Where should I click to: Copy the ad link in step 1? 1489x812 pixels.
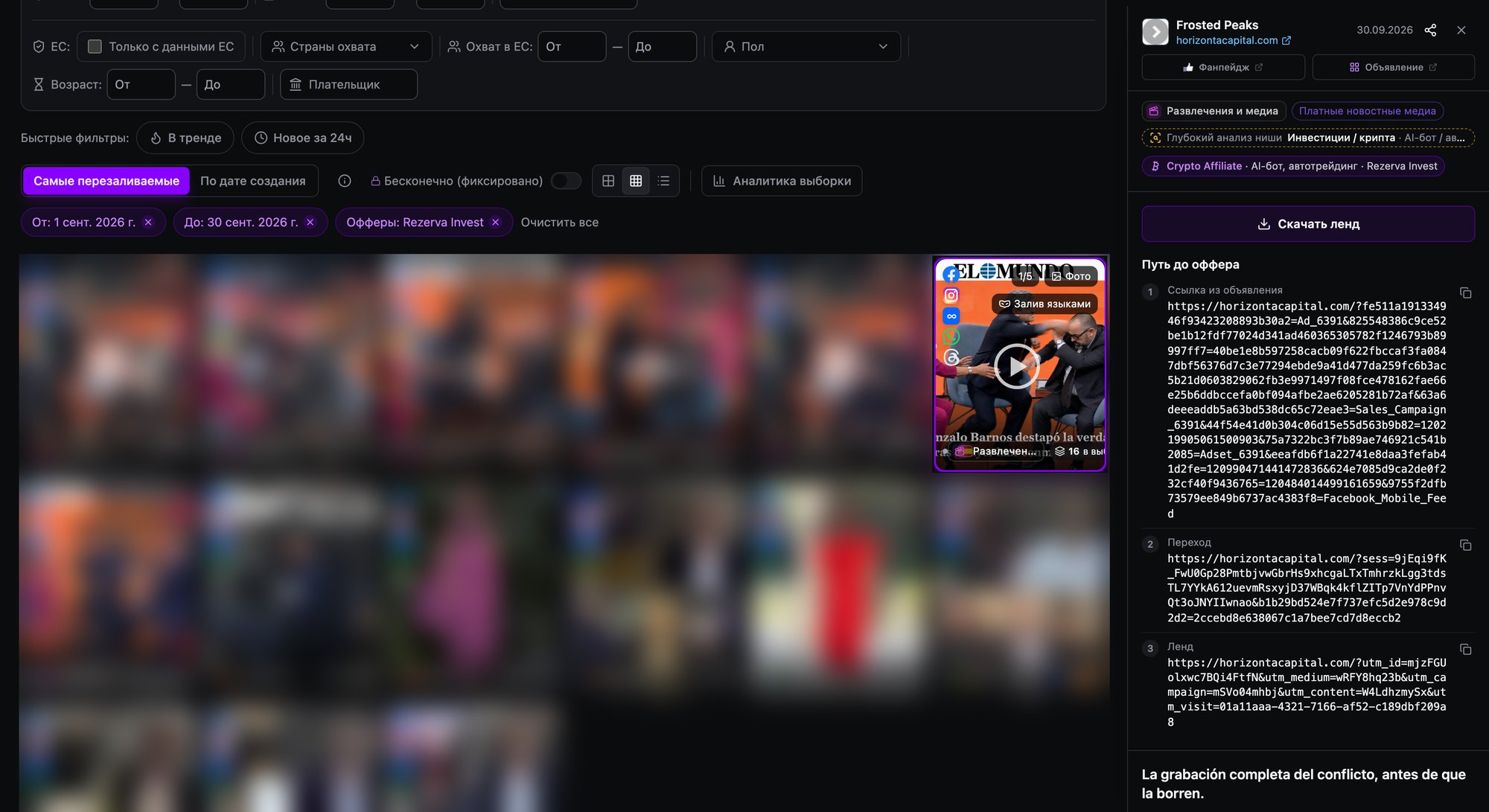click(x=1465, y=292)
